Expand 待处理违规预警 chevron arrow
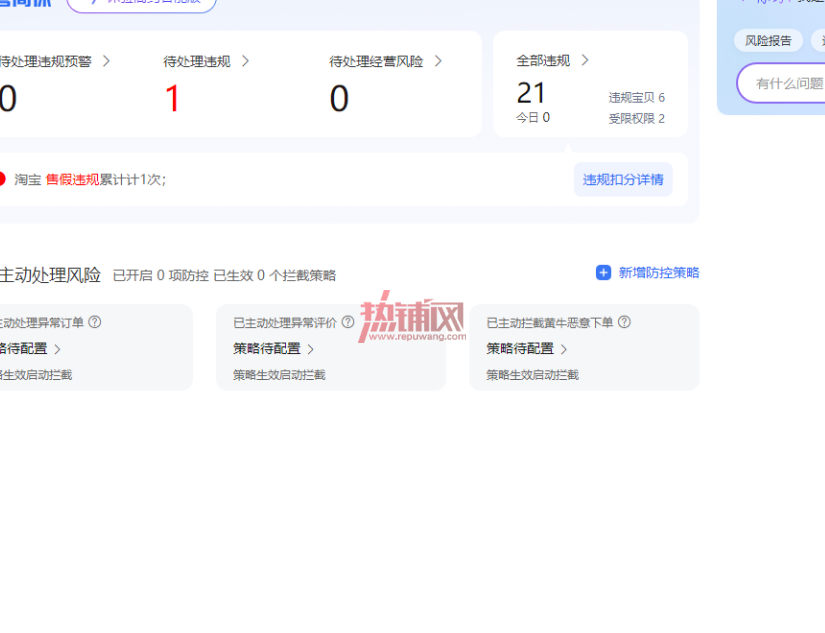The image size is (825, 633). [x=106, y=61]
